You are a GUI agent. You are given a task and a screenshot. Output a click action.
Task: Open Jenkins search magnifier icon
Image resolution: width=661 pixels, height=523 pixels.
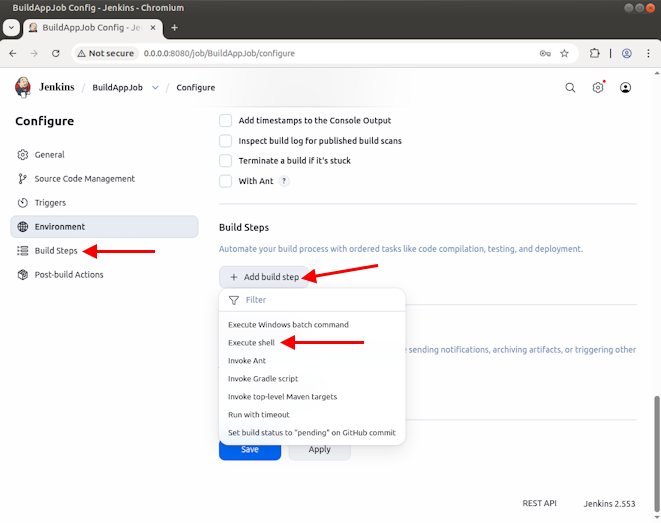tap(570, 88)
